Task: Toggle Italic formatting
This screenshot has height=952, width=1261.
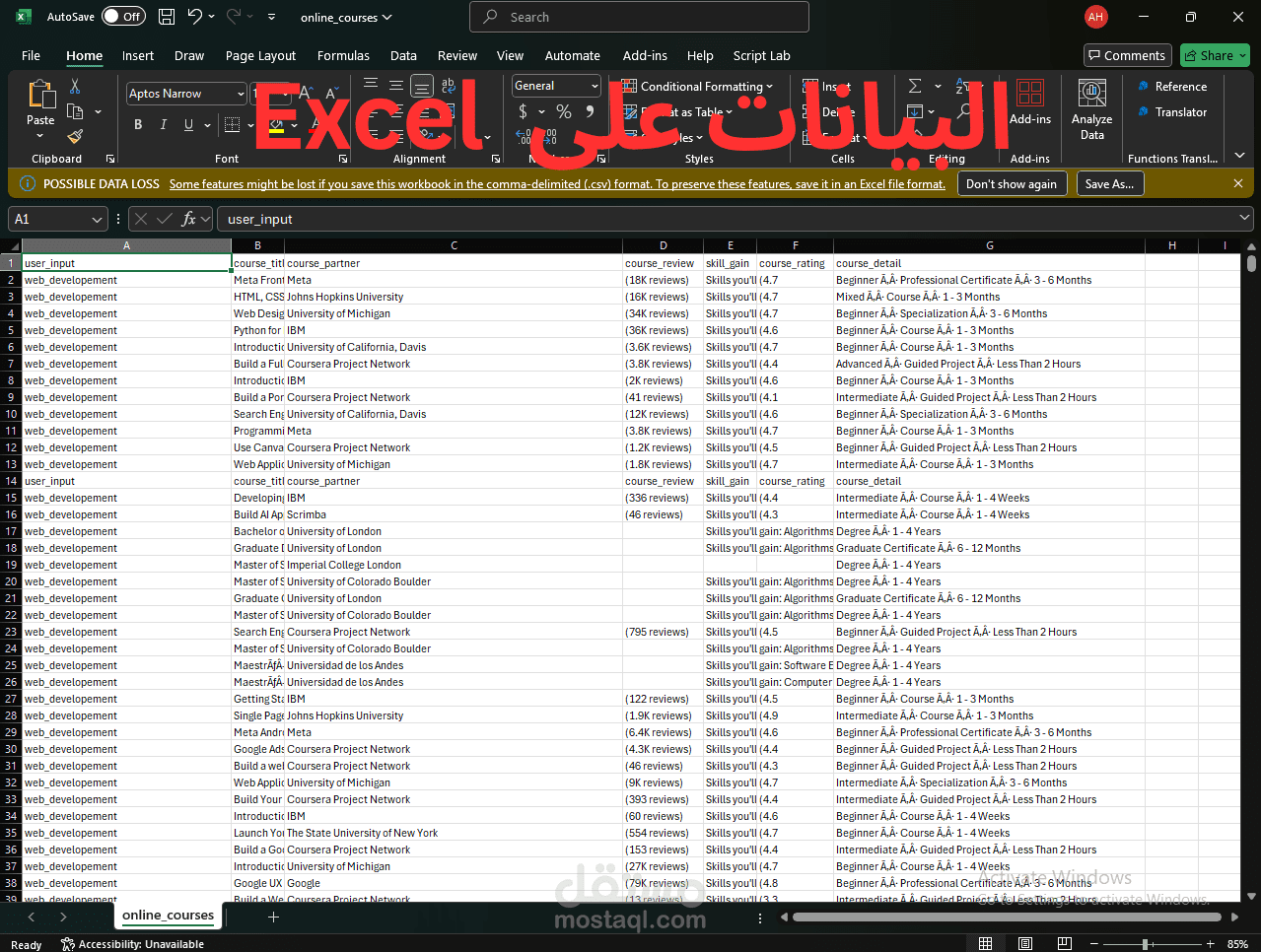Action: pyautogui.click(x=163, y=124)
